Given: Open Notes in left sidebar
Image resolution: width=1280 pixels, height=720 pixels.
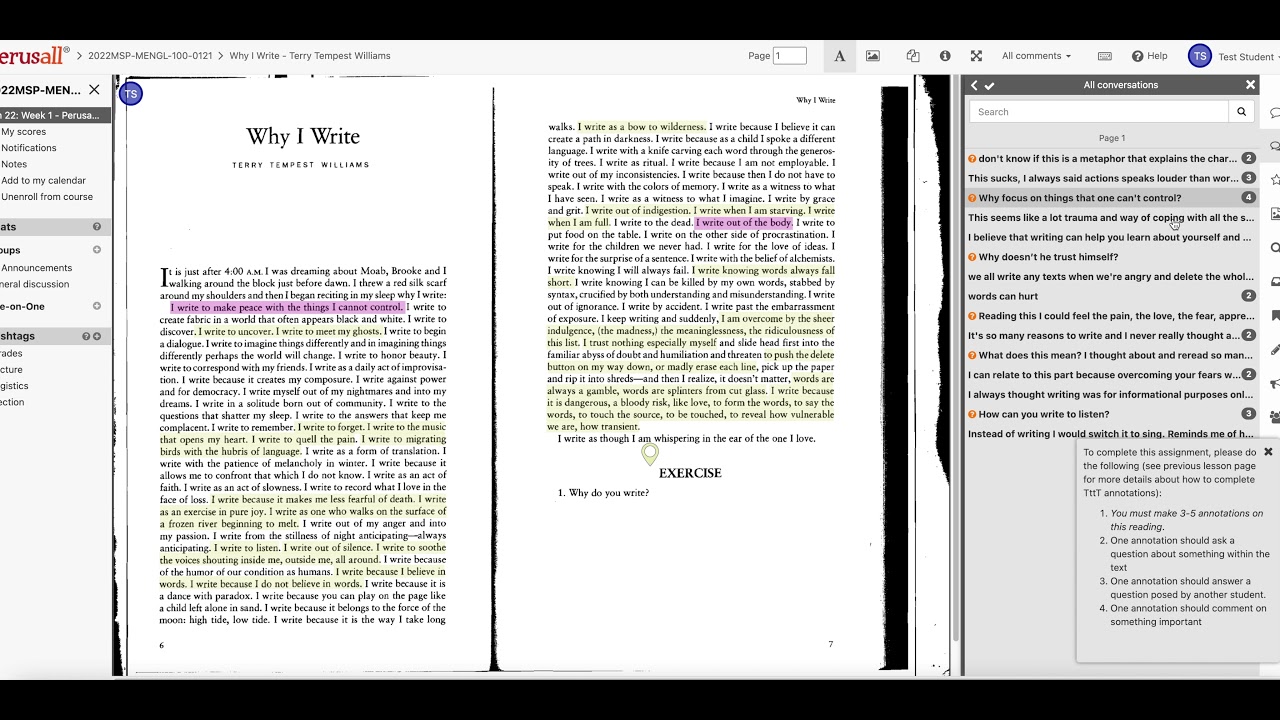Looking at the screenshot, I should click(x=14, y=164).
